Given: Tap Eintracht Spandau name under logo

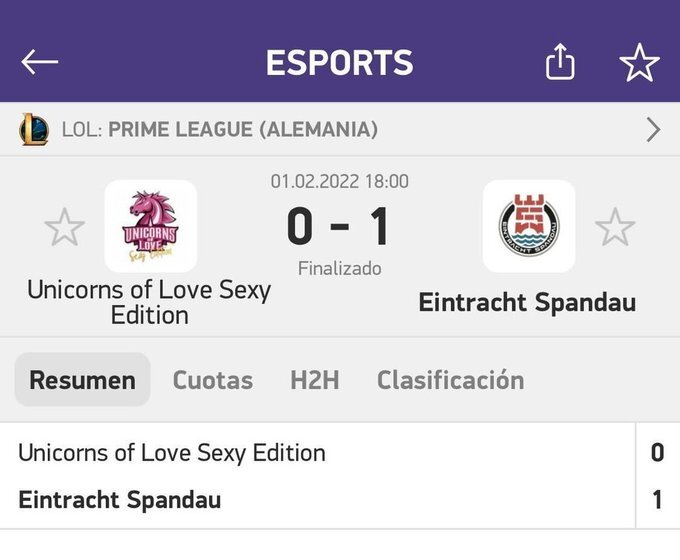Looking at the screenshot, I should coord(527,302).
